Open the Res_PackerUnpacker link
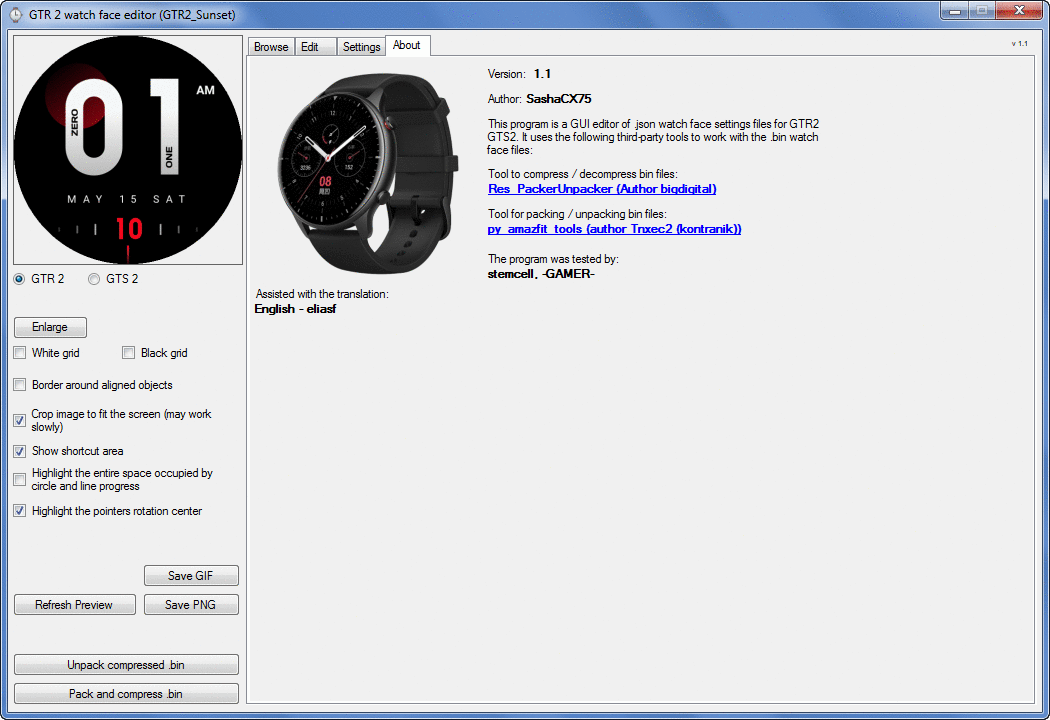Viewport: 1050px width, 720px height. click(x=602, y=189)
